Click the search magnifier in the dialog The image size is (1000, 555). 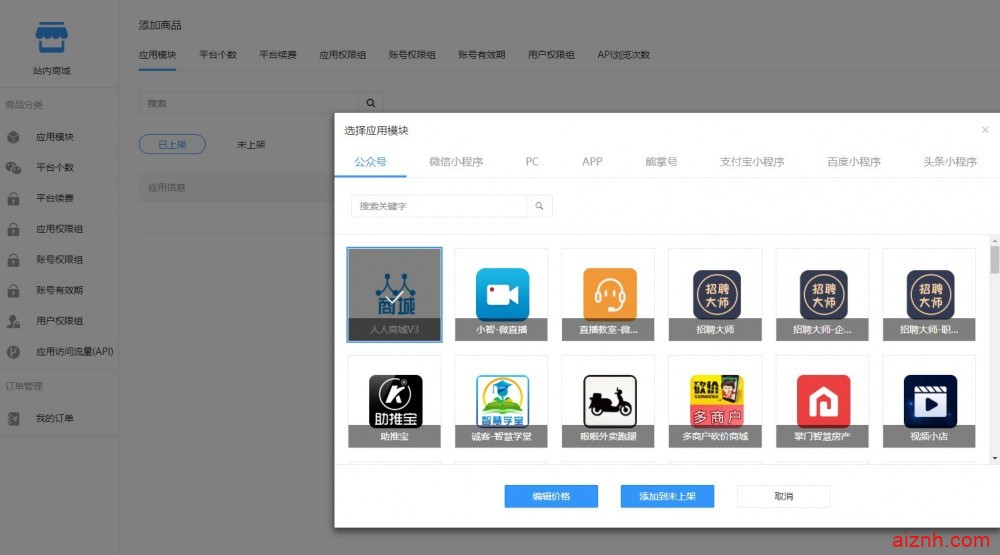click(539, 206)
